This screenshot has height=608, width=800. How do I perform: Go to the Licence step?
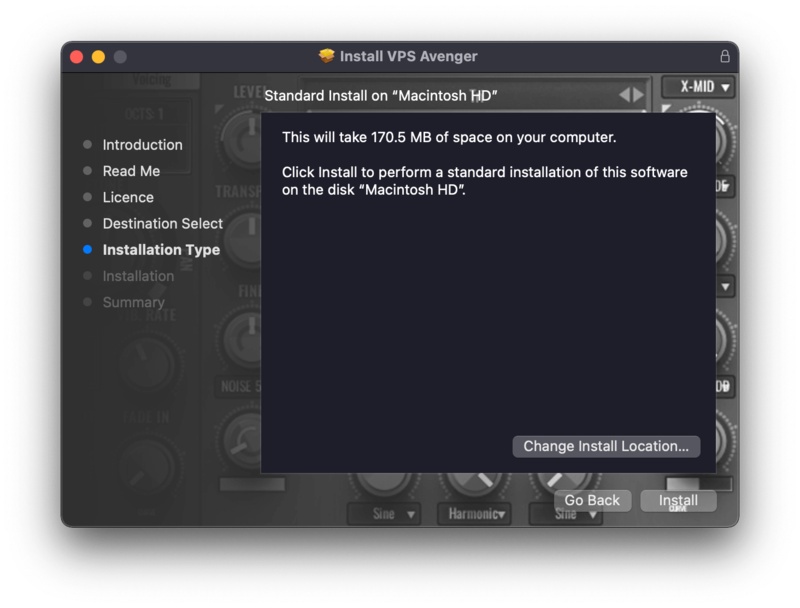[128, 197]
